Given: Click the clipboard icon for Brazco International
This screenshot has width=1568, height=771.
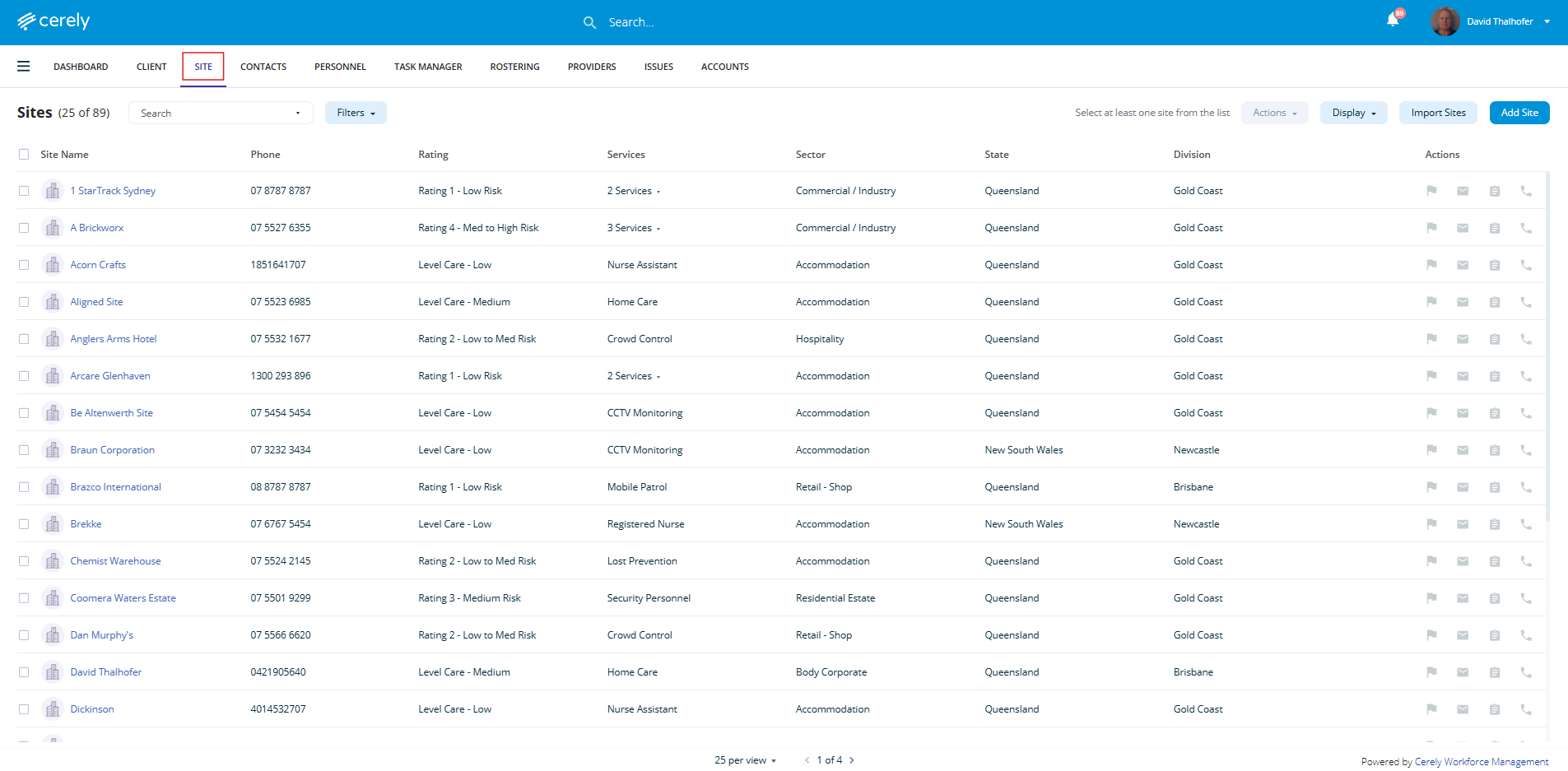Looking at the screenshot, I should (x=1495, y=487).
